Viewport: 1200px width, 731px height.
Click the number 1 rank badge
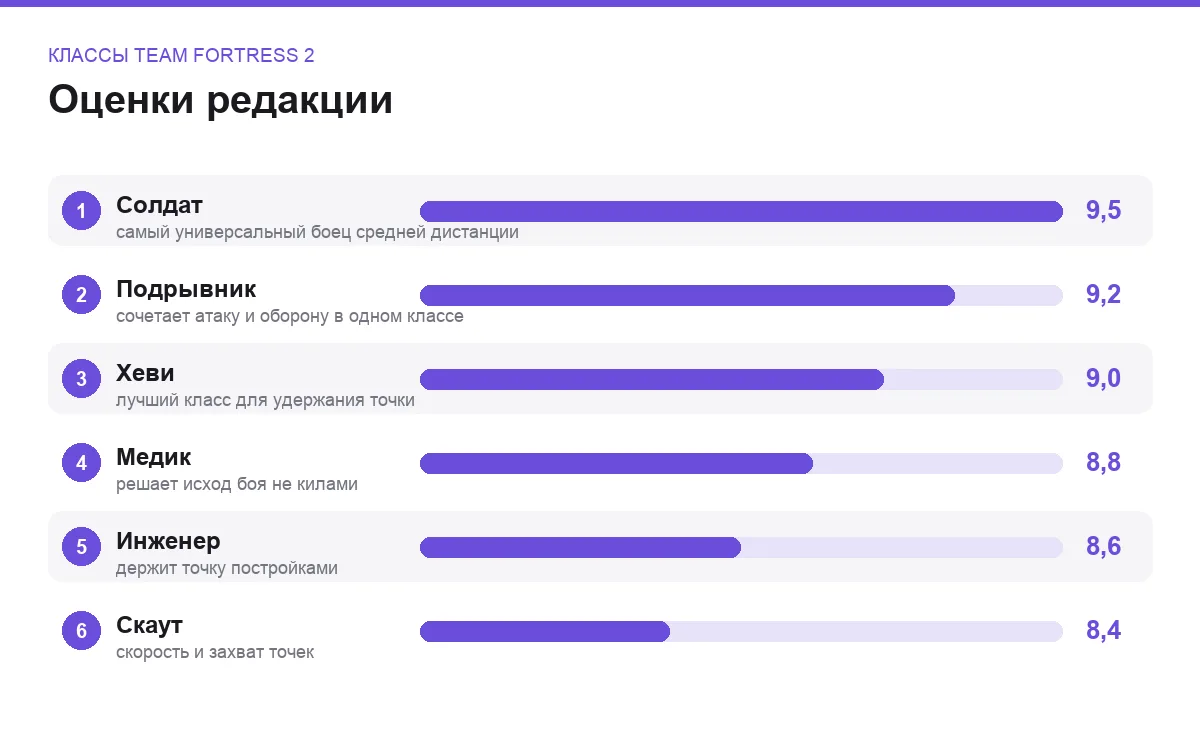[82, 211]
